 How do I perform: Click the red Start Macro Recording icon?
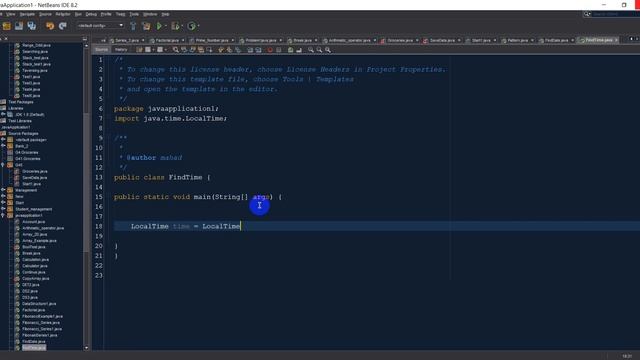(270, 50)
